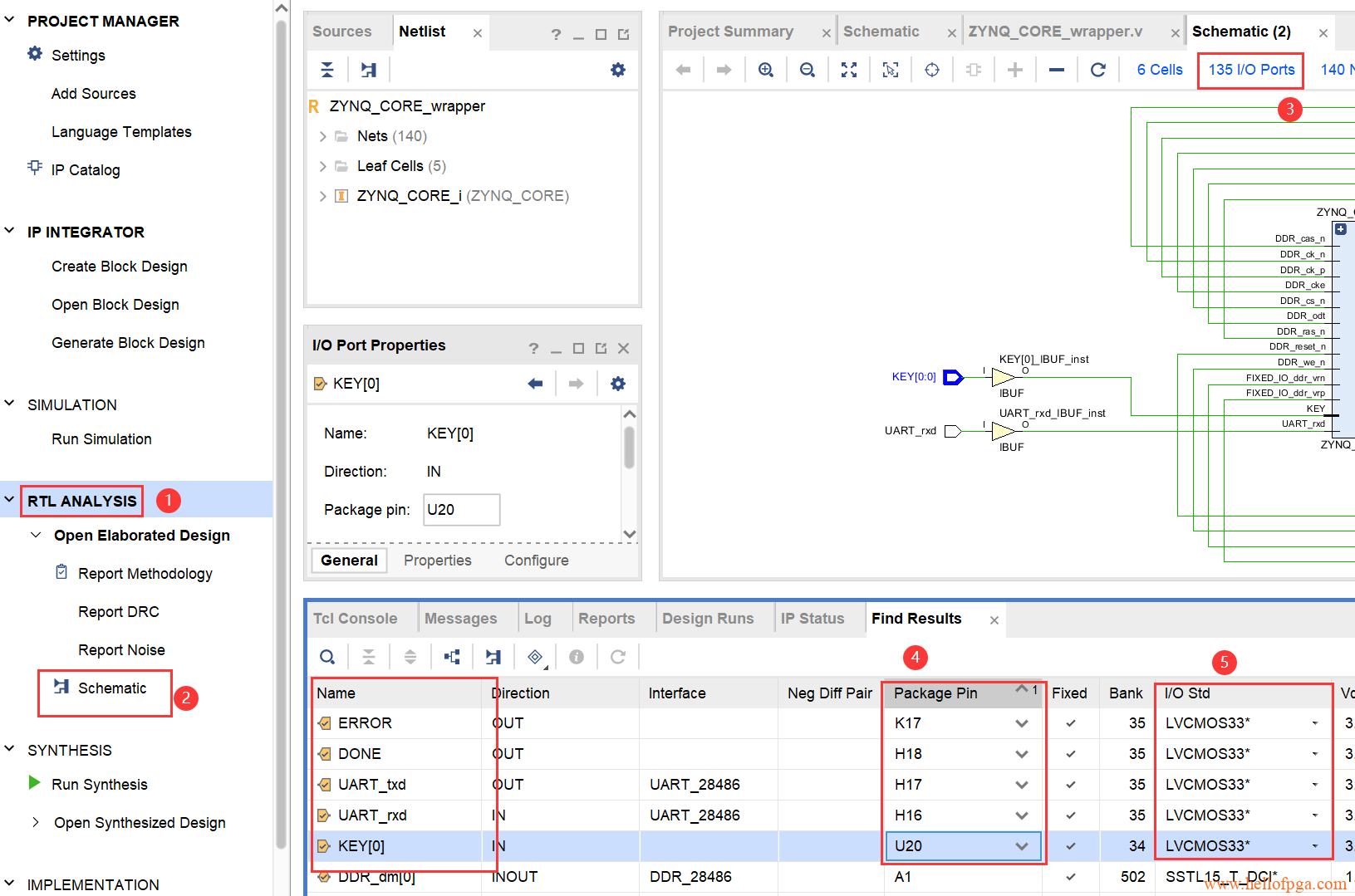This screenshot has width=1355, height=896.
Task: Toggle the Fixed checkbox for KEY[0] port
Action: [1070, 846]
